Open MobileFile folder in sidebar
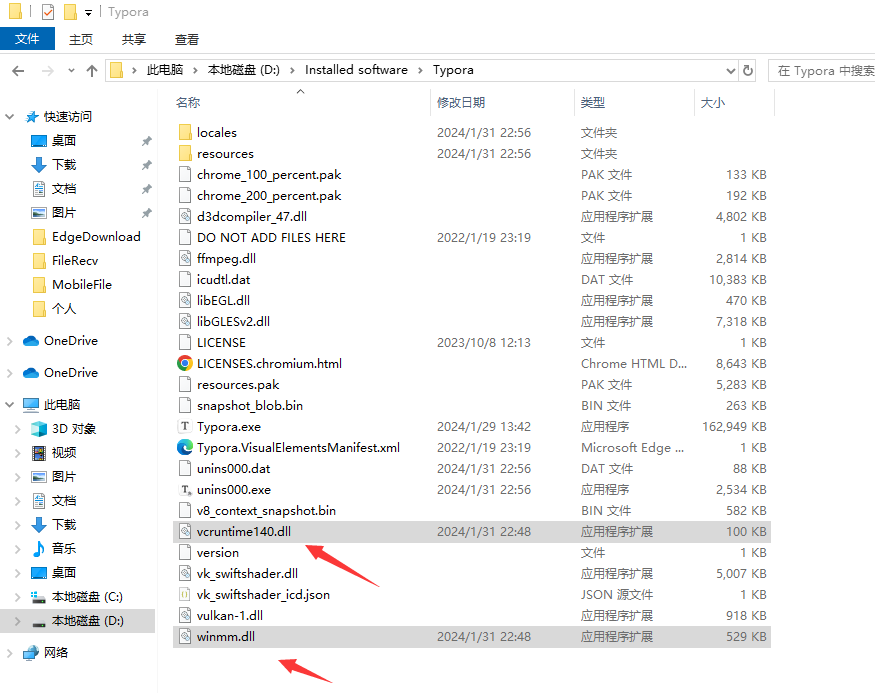This screenshot has height=693, width=875. pyautogui.click(x=81, y=285)
